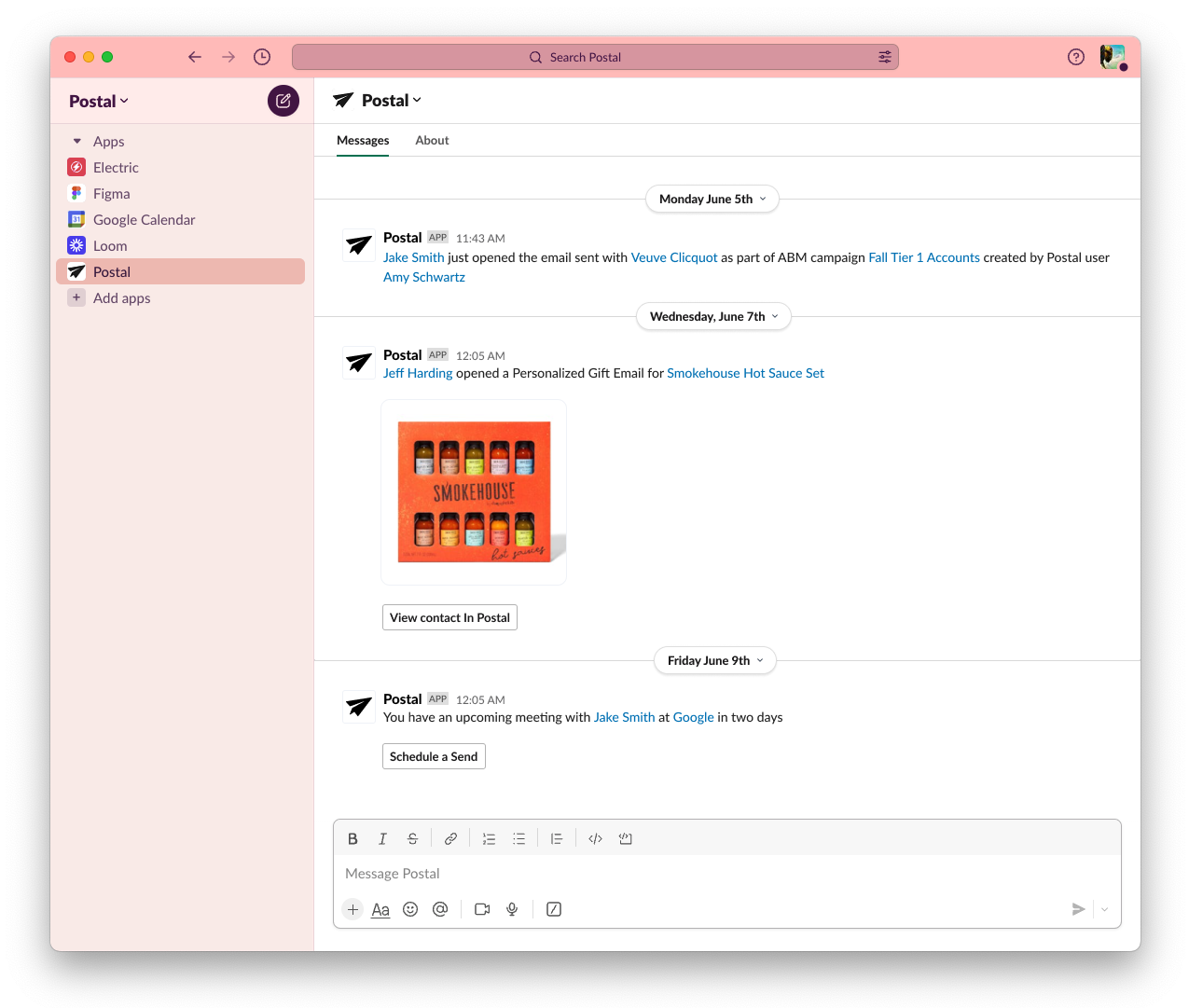
Task: Click the help question mark icon
Action: pyautogui.click(x=1075, y=57)
